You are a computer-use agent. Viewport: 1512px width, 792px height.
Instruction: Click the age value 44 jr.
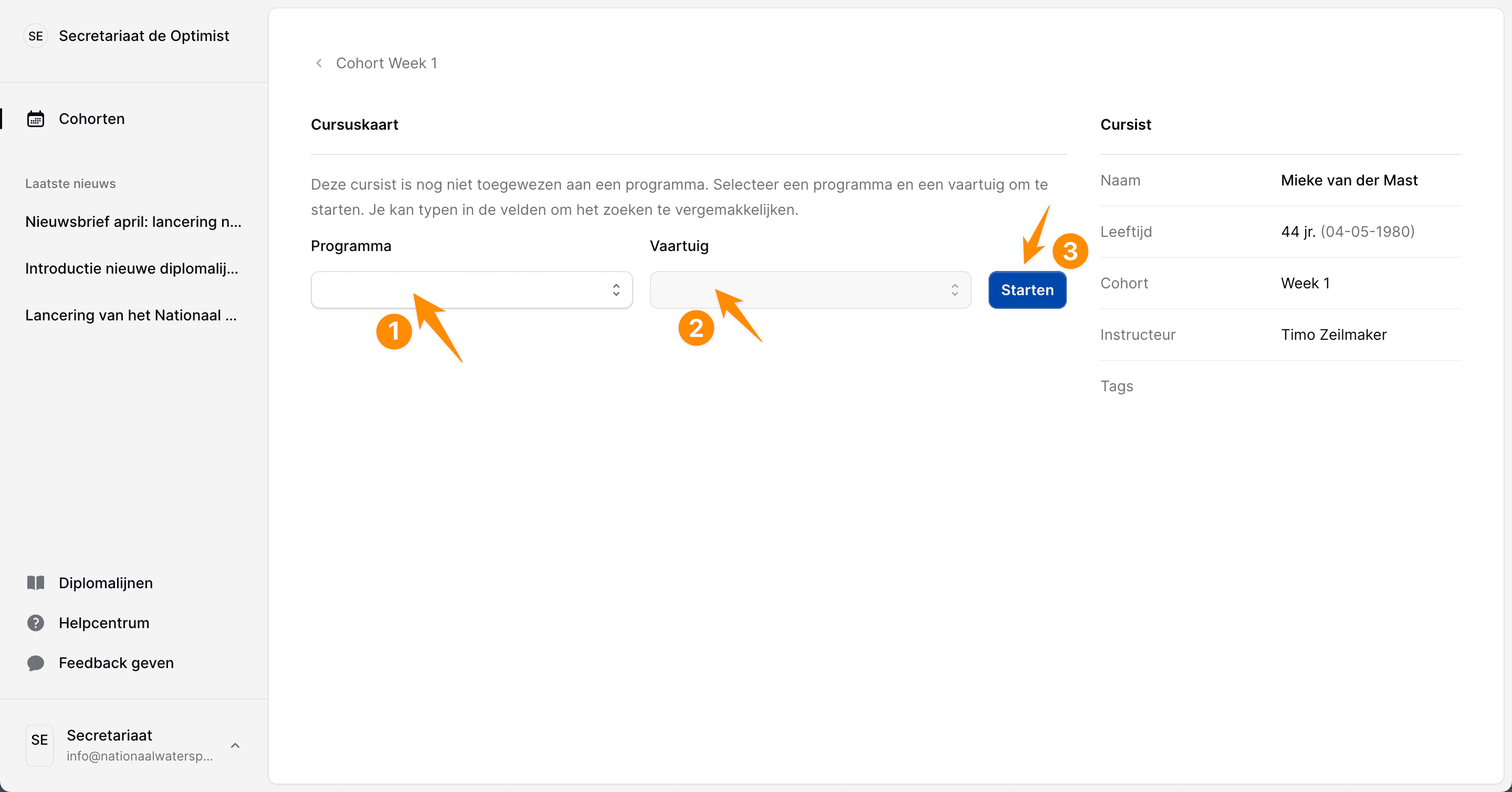[x=1298, y=231]
